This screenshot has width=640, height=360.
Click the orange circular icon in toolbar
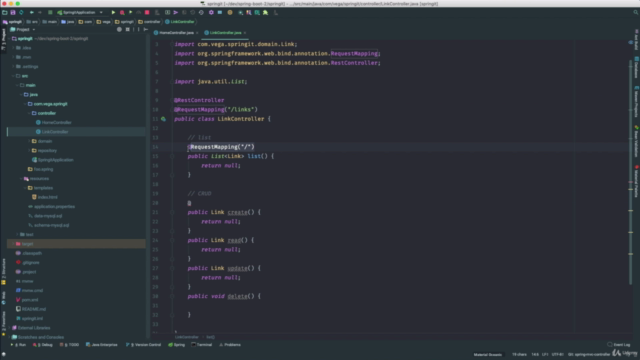coord(230,13)
